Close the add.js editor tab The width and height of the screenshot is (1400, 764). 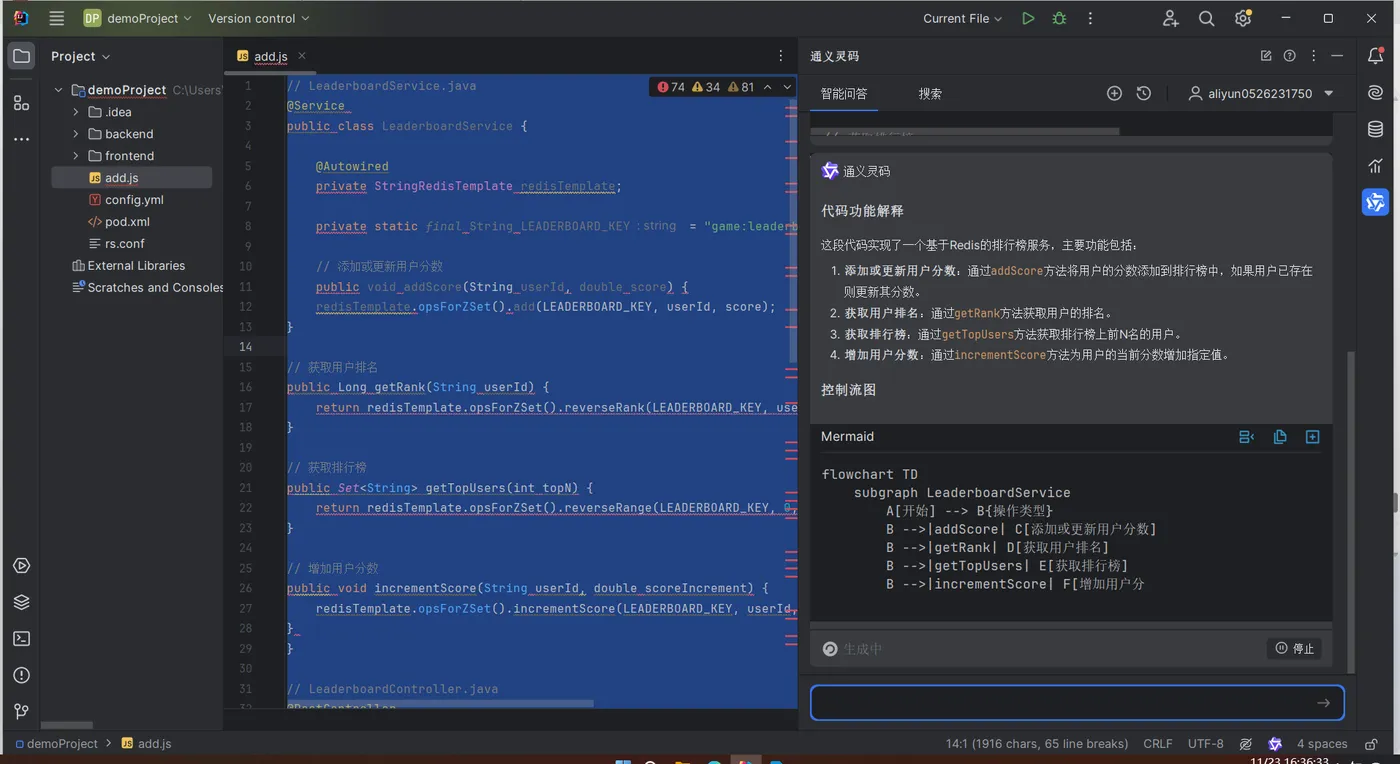pos(302,56)
